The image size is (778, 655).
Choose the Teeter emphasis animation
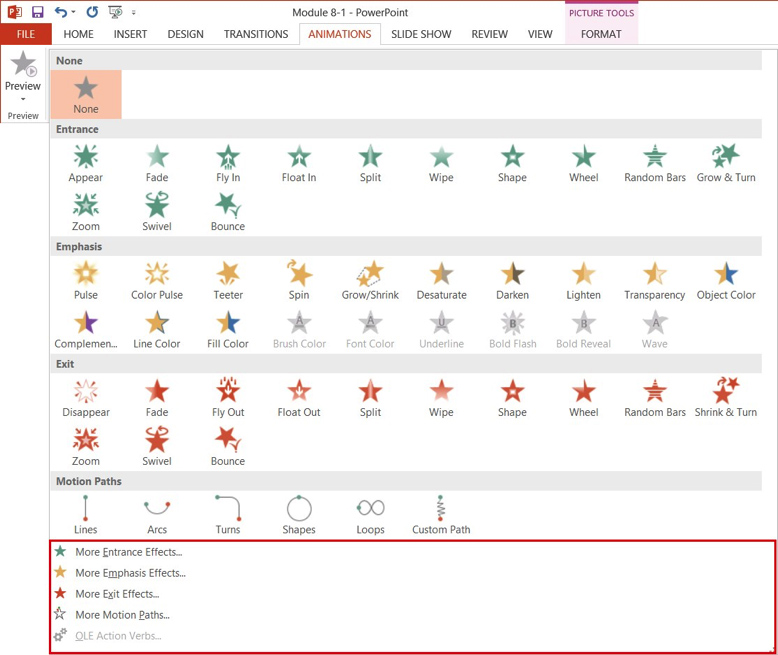coord(228,280)
